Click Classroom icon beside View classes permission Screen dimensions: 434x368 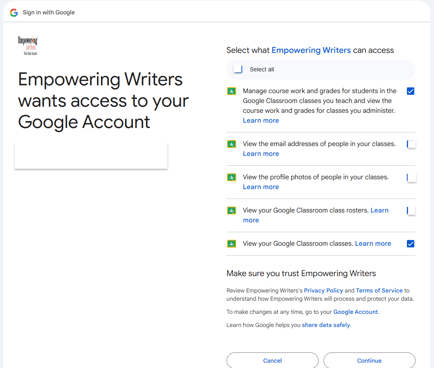(231, 244)
